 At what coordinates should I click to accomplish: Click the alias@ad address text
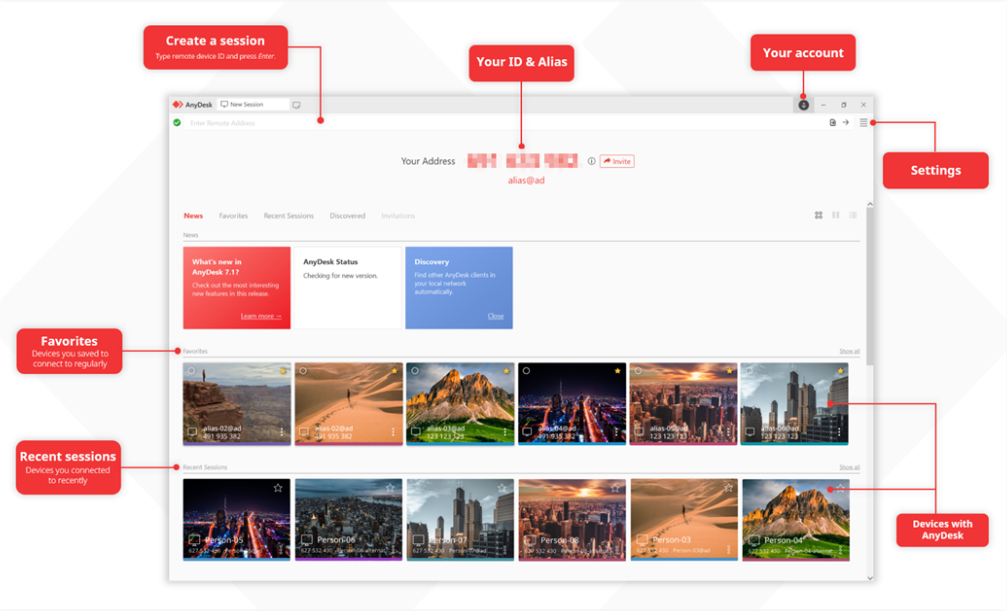[x=526, y=181]
